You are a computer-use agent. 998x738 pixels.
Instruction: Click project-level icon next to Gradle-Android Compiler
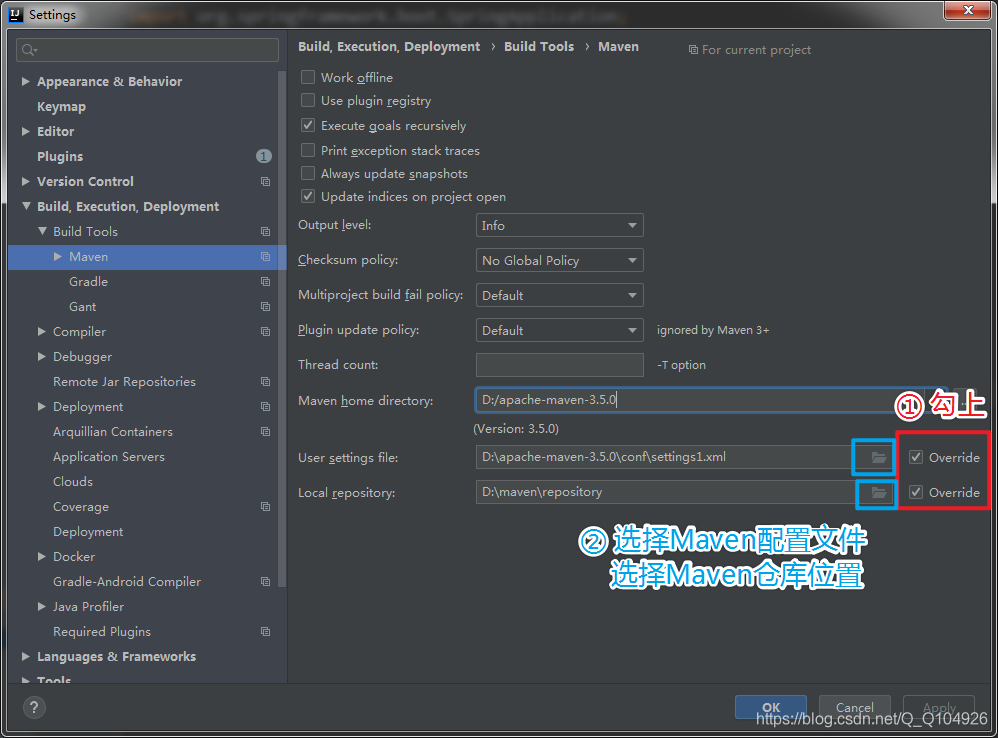(265, 581)
